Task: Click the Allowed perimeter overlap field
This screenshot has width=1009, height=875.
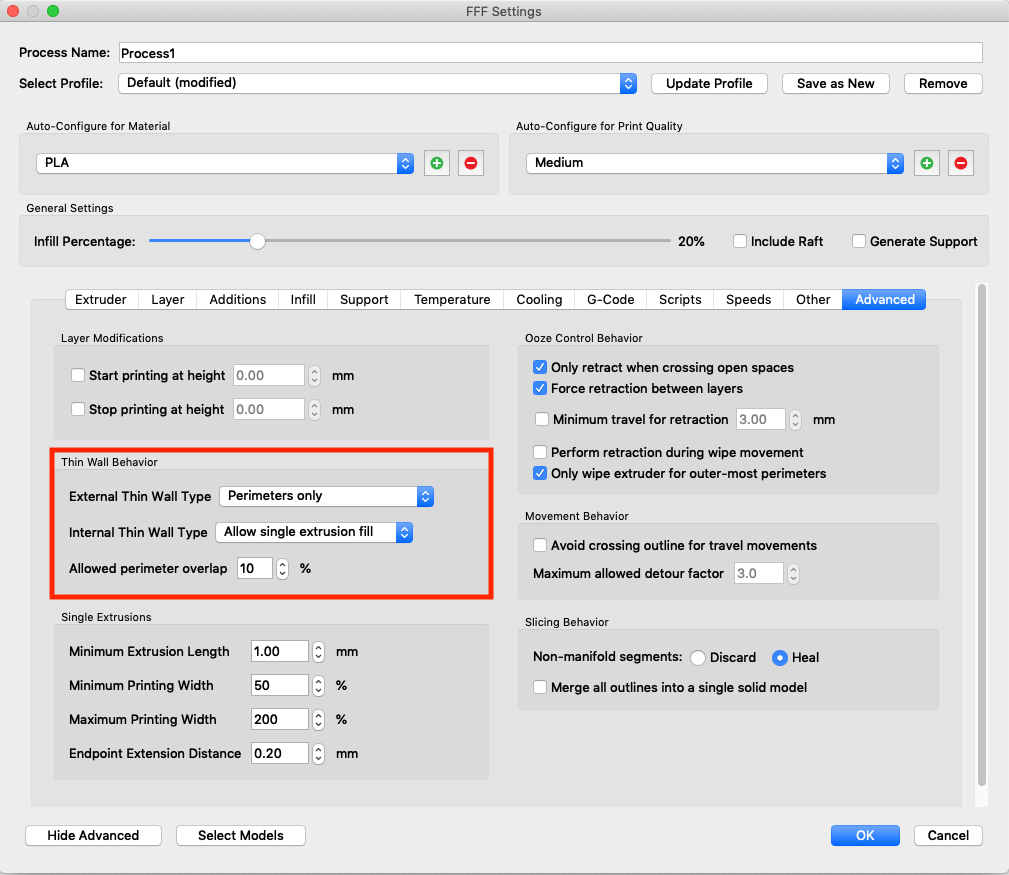Action: [x=255, y=568]
